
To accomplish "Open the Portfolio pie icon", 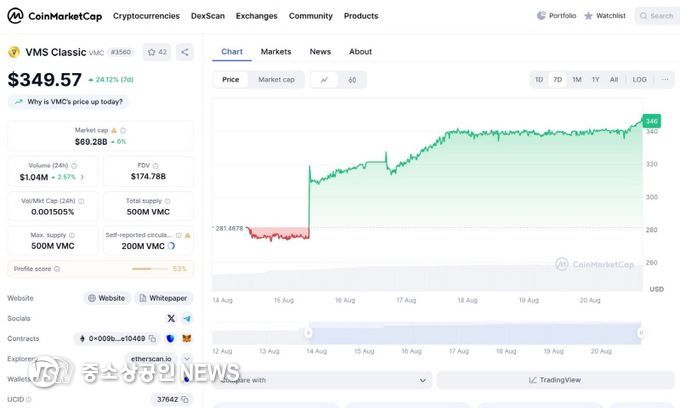I will pos(541,16).
